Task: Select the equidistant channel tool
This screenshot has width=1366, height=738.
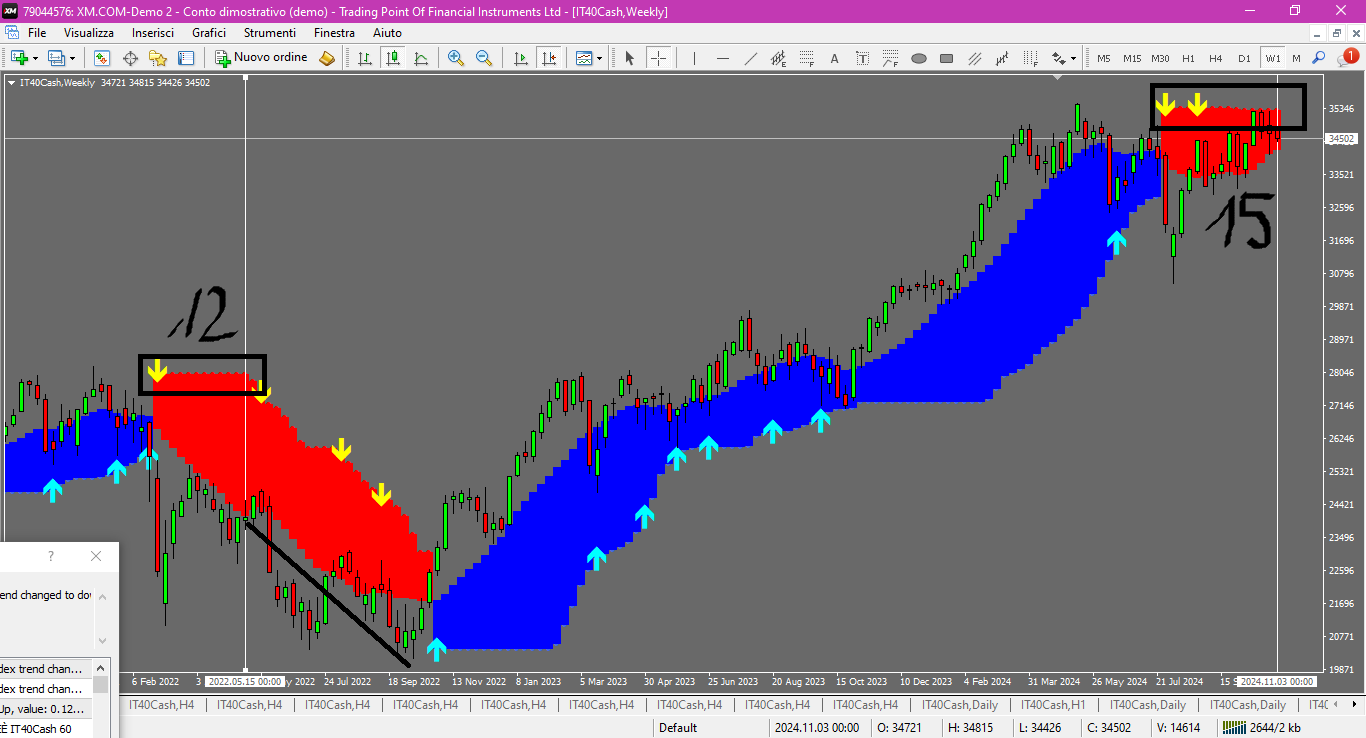Action: pos(779,58)
